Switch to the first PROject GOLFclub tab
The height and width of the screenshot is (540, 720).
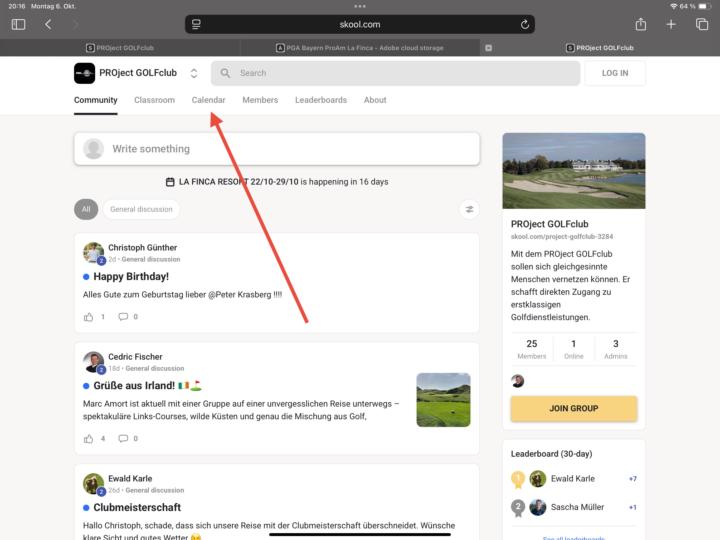[x=120, y=48]
